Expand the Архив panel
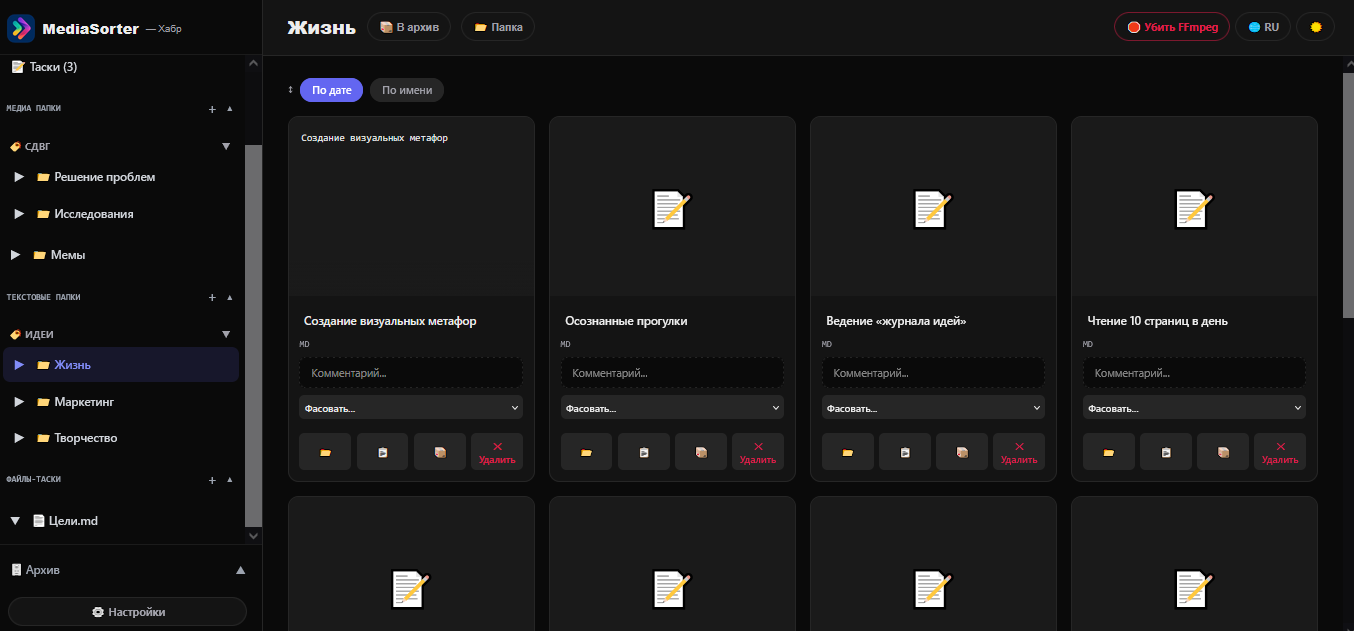The height and width of the screenshot is (631, 1354). tap(240, 570)
